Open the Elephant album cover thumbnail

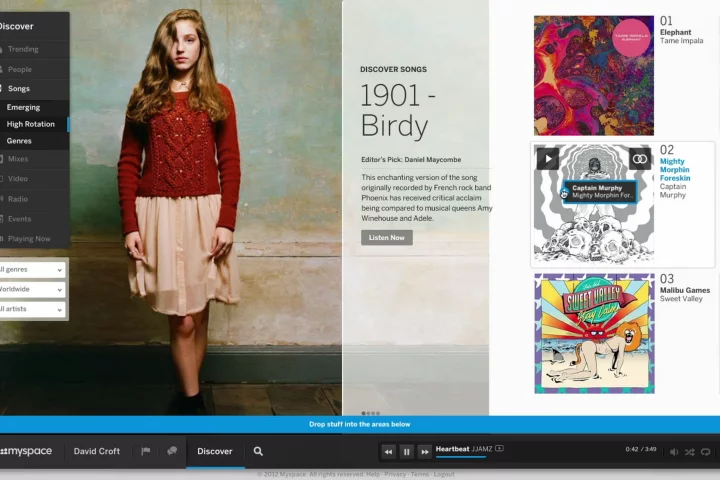click(x=594, y=76)
